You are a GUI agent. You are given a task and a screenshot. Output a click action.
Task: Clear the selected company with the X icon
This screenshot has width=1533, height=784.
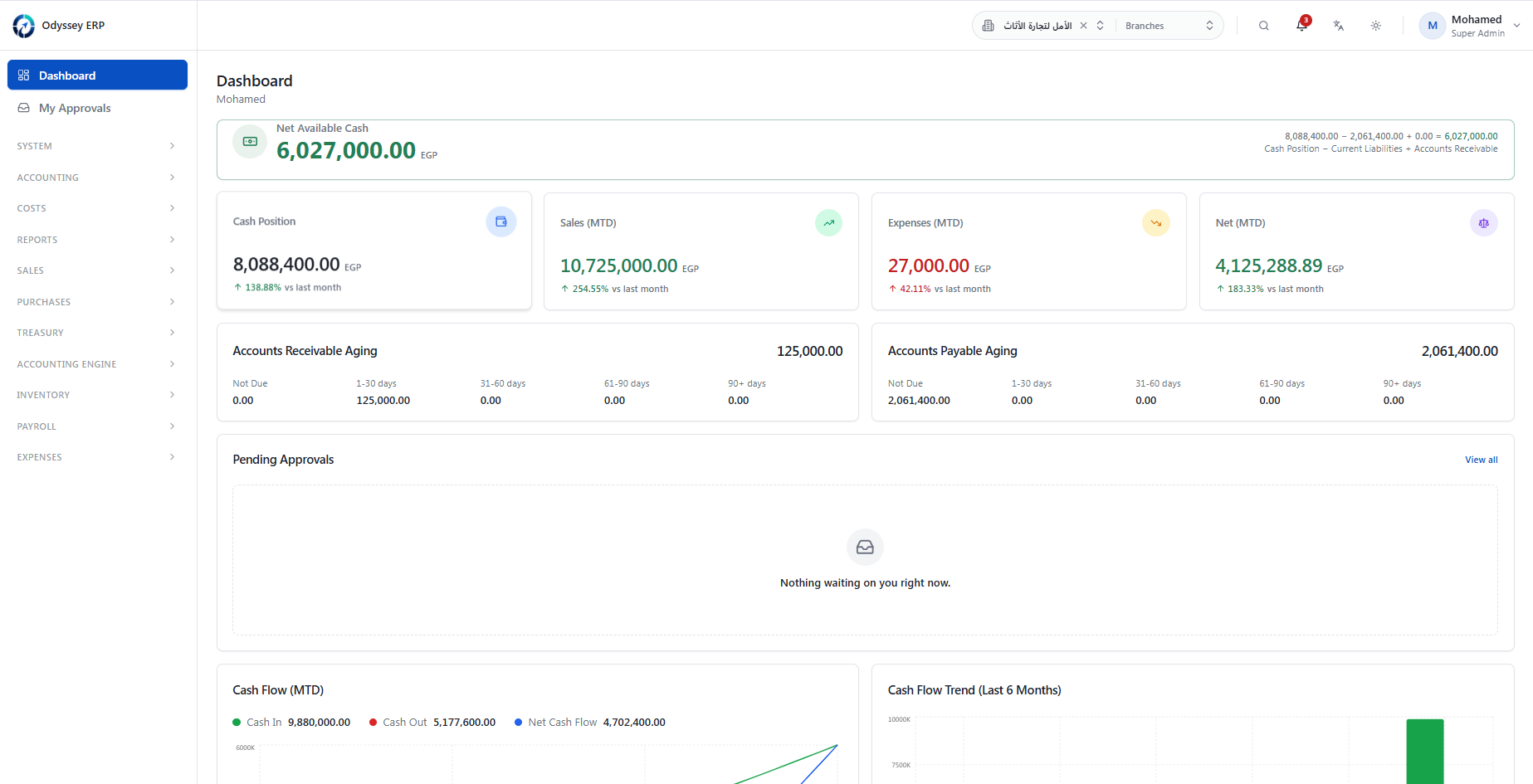pyautogui.click(x=1083, y=26)
